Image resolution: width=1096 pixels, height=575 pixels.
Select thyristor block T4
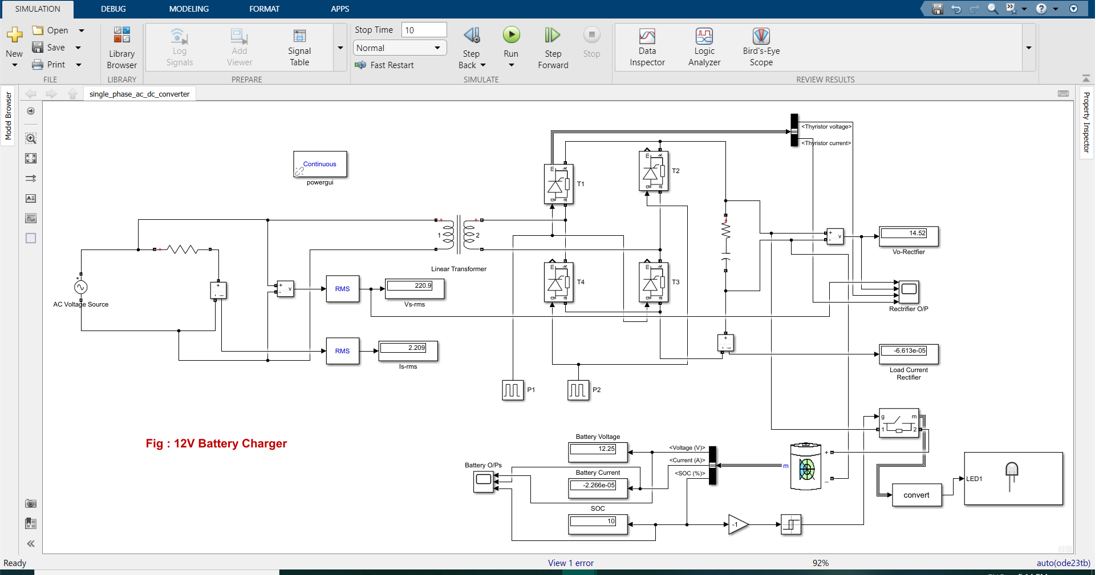(x=558, y=282)
